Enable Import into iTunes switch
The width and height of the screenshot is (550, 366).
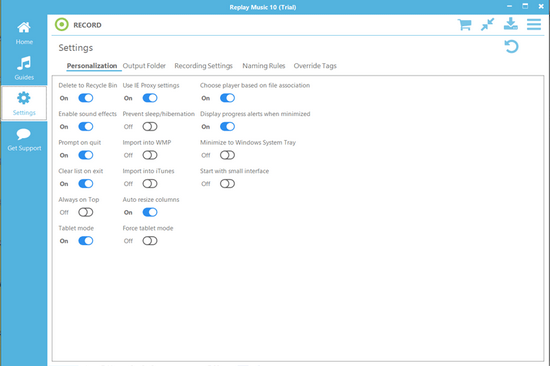point(150,184)
